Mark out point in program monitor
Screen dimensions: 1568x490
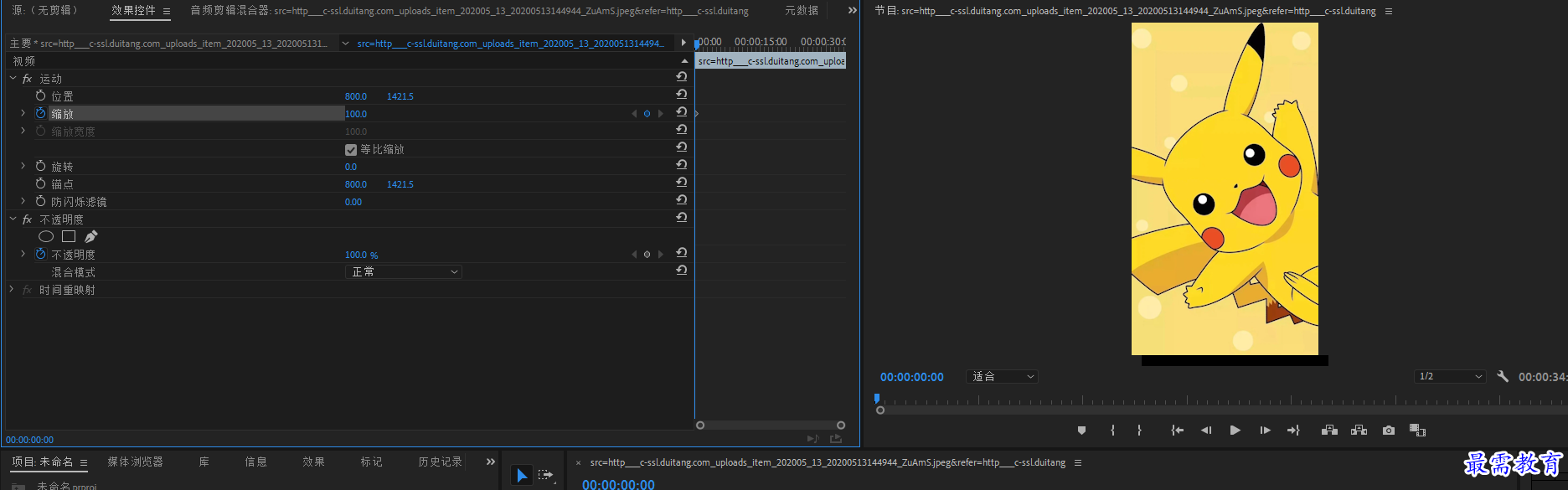coord(1139,431)
